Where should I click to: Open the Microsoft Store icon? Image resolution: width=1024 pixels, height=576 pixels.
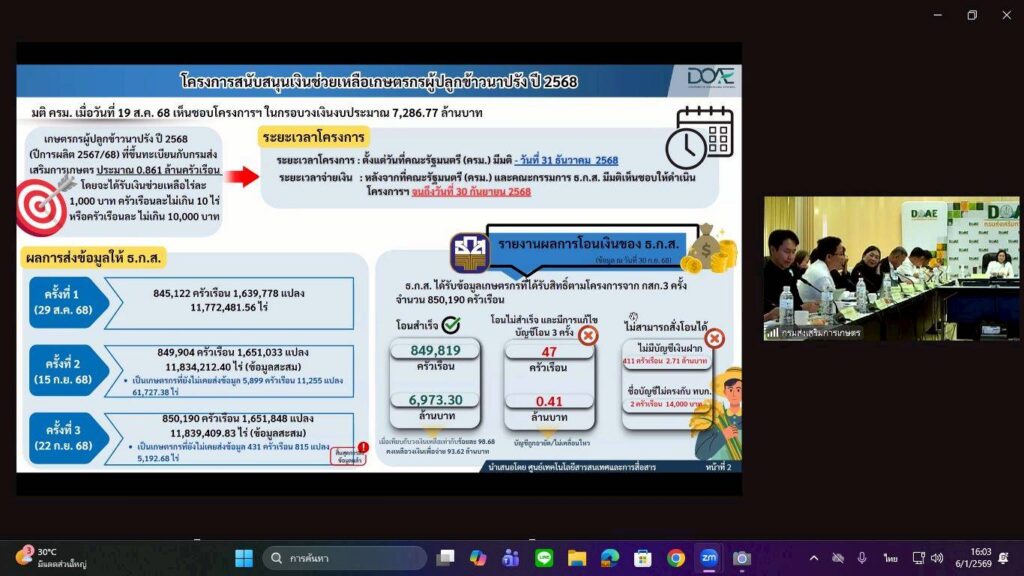[643, 557]
